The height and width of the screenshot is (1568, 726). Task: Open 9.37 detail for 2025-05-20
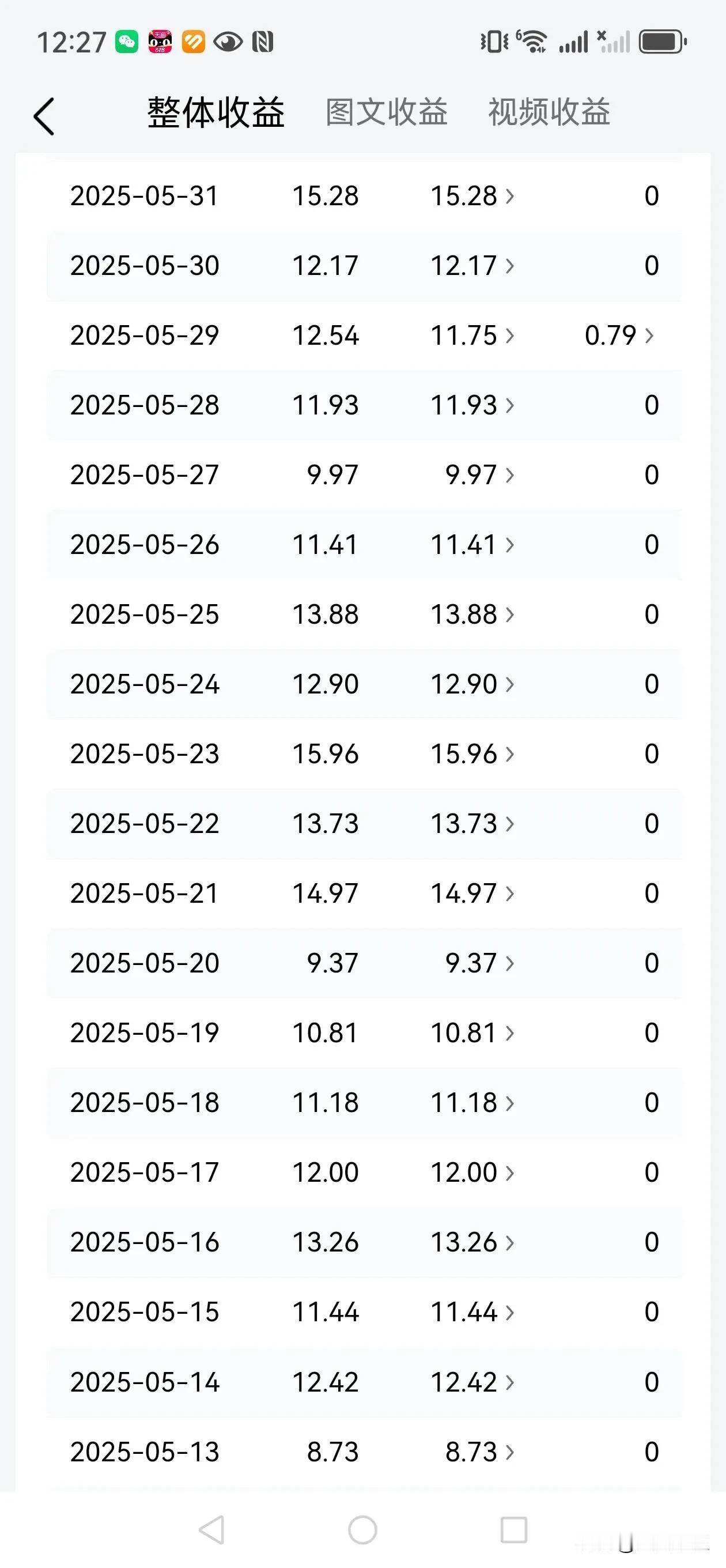click(480, 963)
